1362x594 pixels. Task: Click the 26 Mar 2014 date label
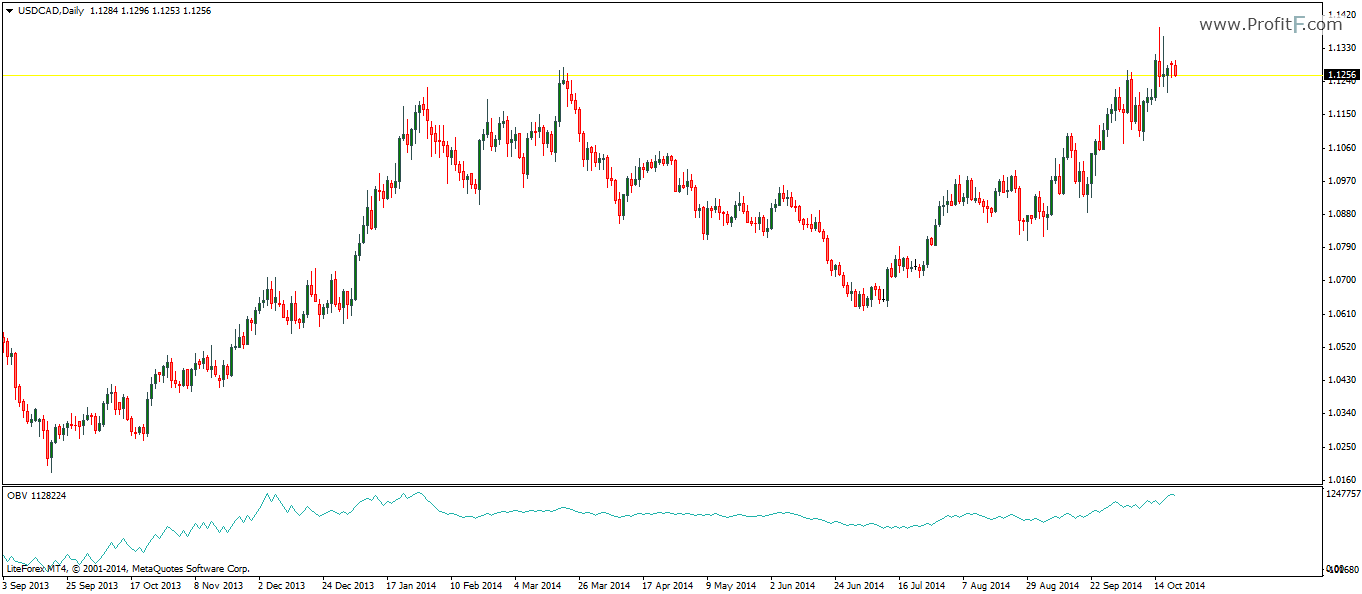(x=604, y=586)
